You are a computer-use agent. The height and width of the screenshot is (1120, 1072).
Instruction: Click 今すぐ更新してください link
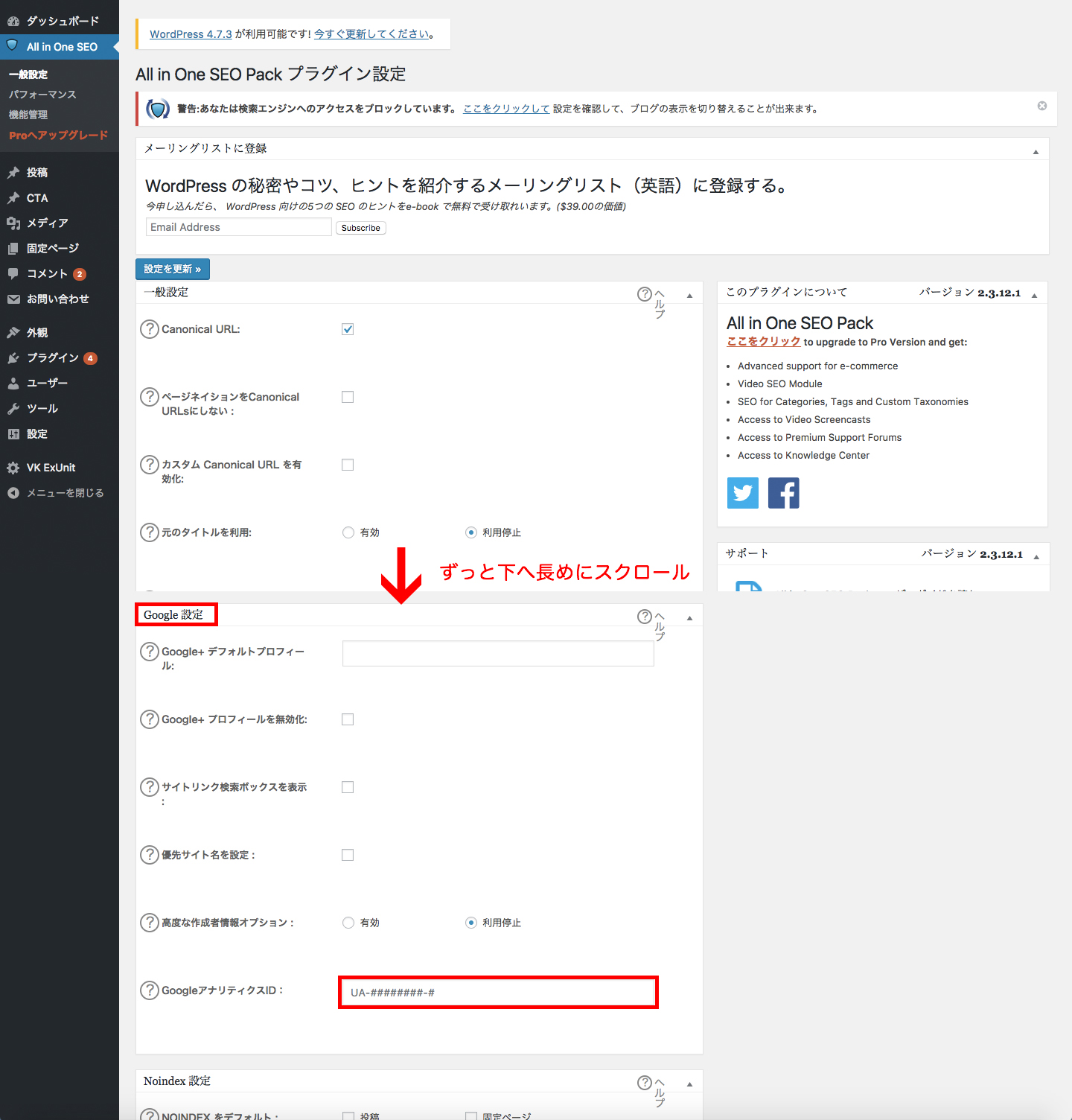pos(371,34)
